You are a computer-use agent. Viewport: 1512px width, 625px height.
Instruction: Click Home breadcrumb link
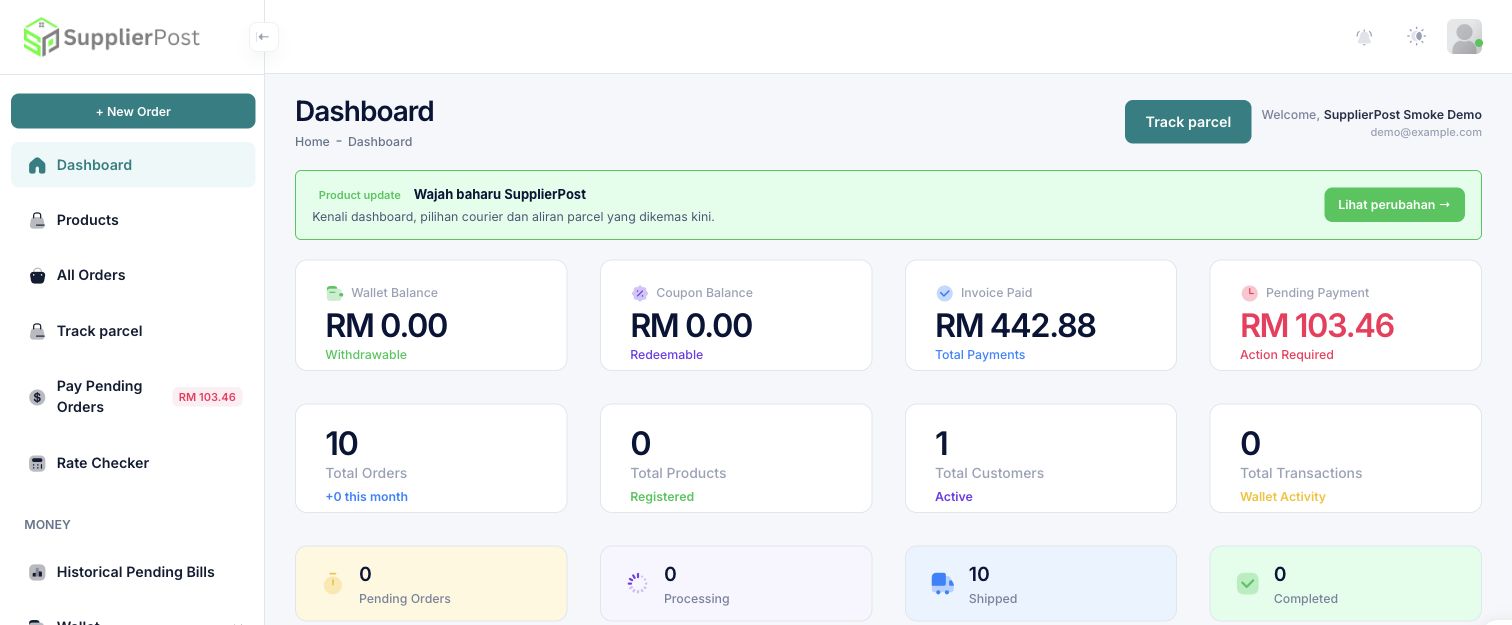click(312, 141)
